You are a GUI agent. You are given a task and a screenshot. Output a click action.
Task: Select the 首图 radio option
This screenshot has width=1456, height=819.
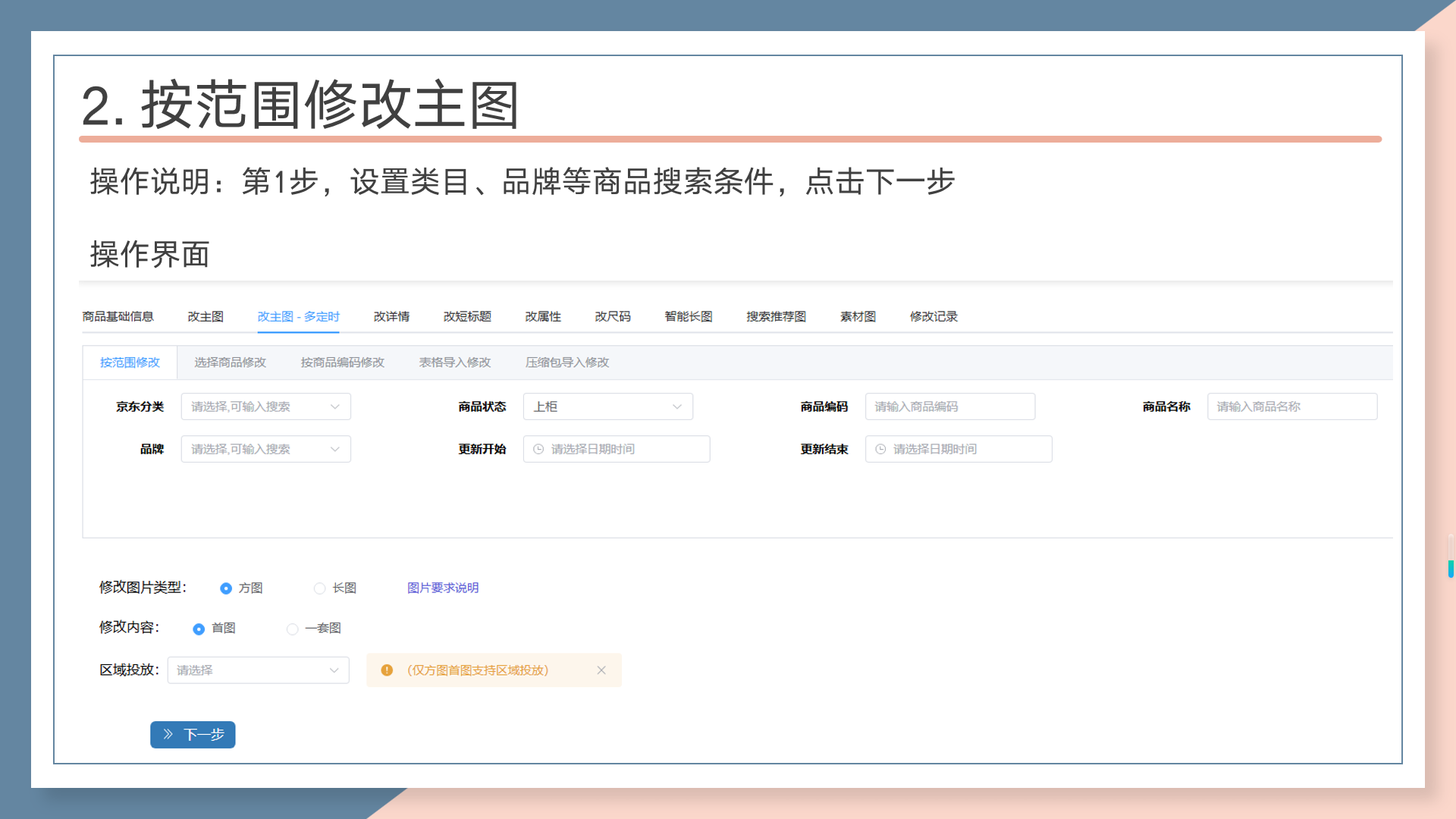tap(199, 629)
